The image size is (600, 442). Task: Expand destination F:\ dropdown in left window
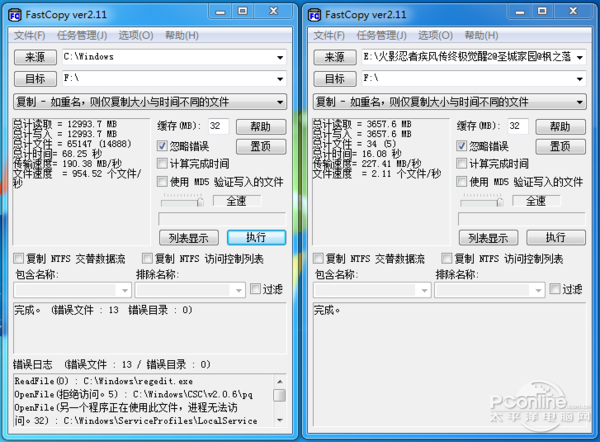click(280, 79)
